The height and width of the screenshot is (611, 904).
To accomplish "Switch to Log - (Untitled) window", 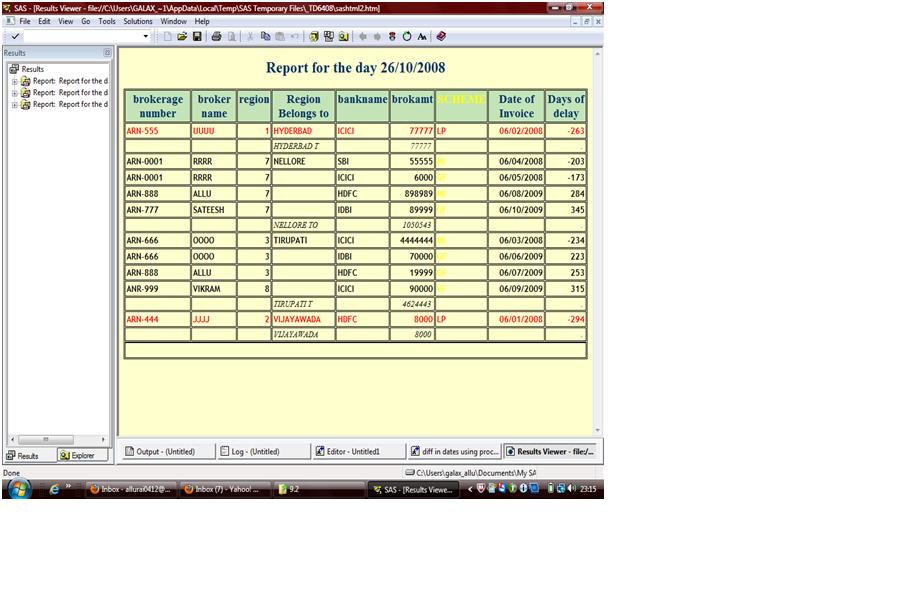I will tap(263, 451).
